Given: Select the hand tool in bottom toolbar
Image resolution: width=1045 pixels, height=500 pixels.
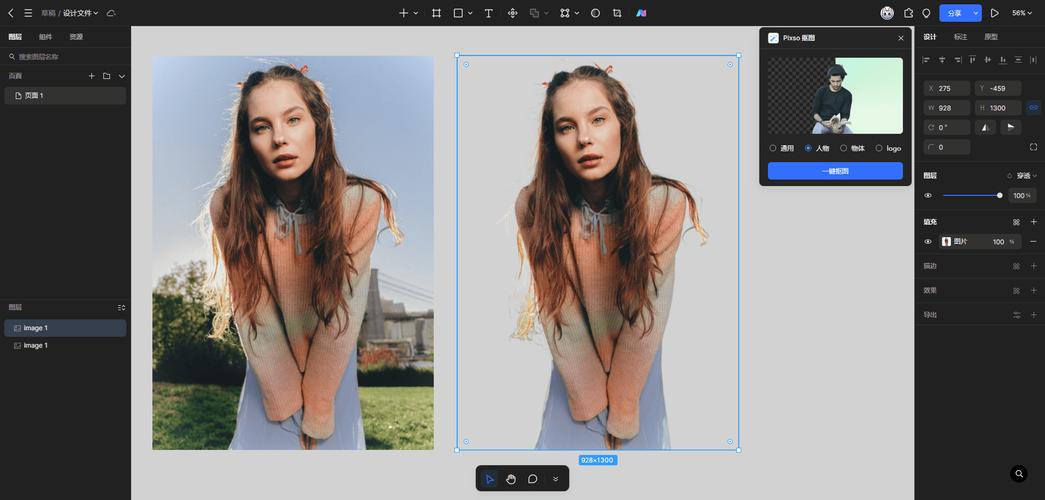Looking at the screenshot, I should coord(511,479).
